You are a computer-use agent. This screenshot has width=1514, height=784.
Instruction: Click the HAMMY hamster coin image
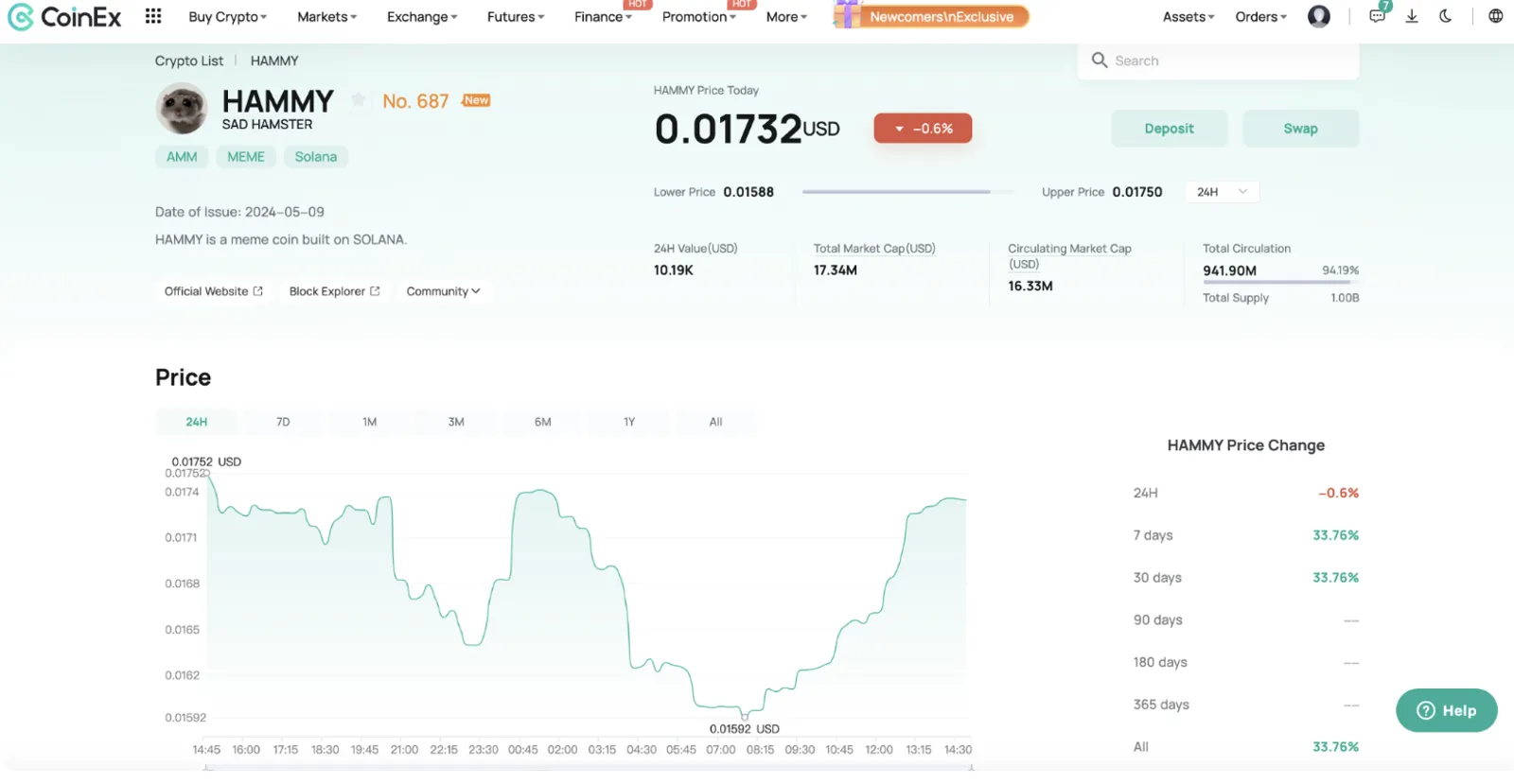(x=181, y=108)
